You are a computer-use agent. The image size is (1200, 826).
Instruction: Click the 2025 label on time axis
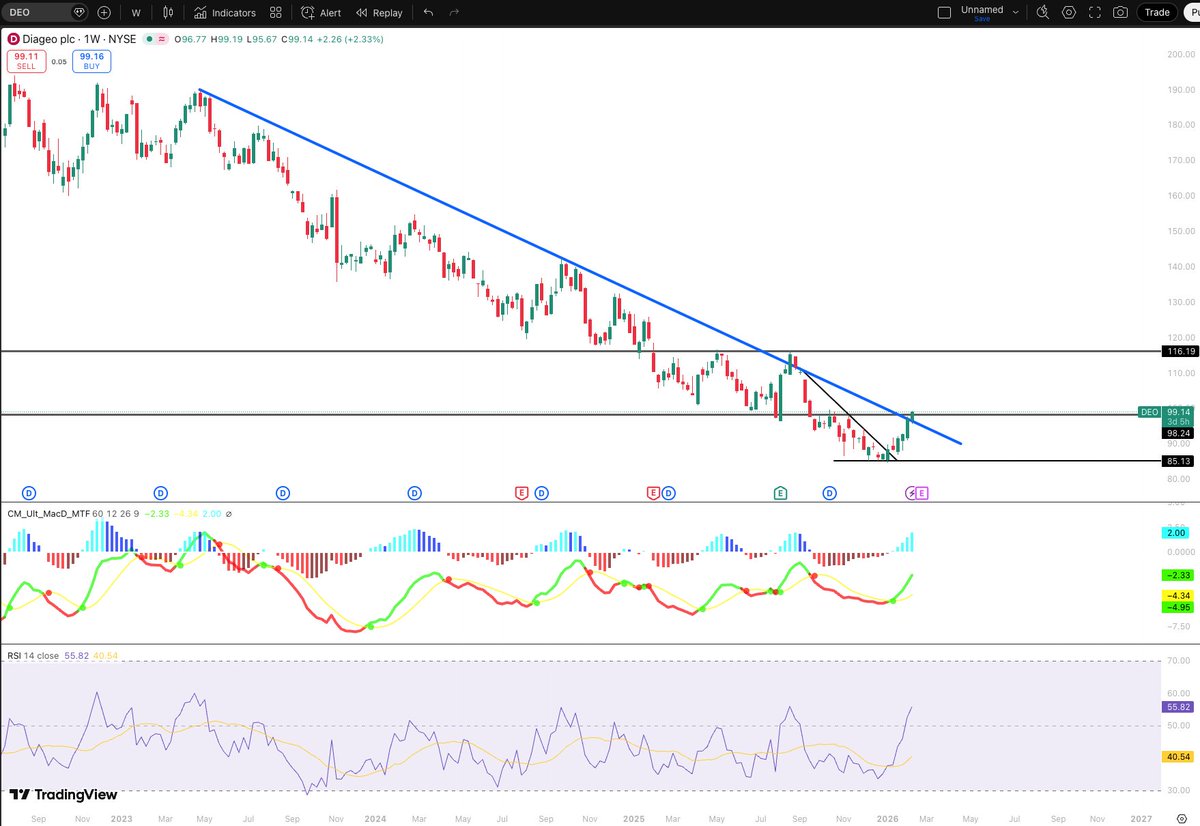[x=632, y=818]
